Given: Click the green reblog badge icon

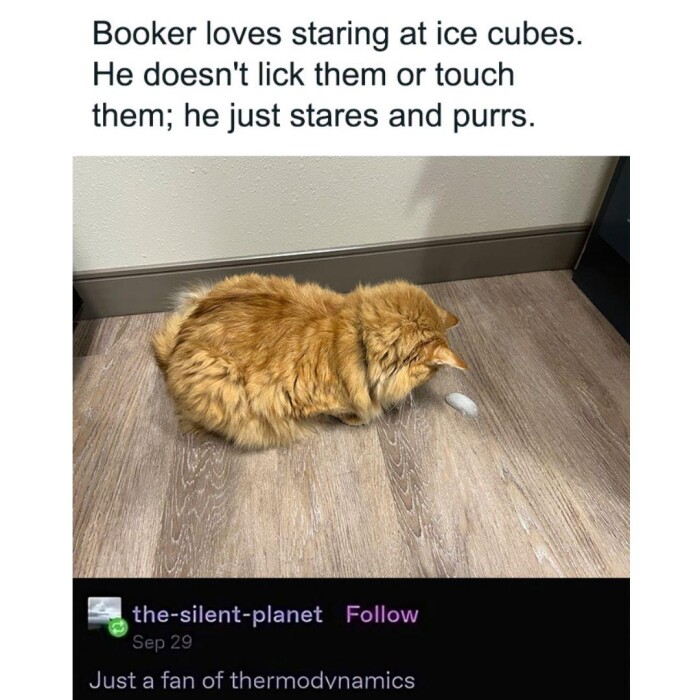Looking at the screenshot, I should point(118,628).
